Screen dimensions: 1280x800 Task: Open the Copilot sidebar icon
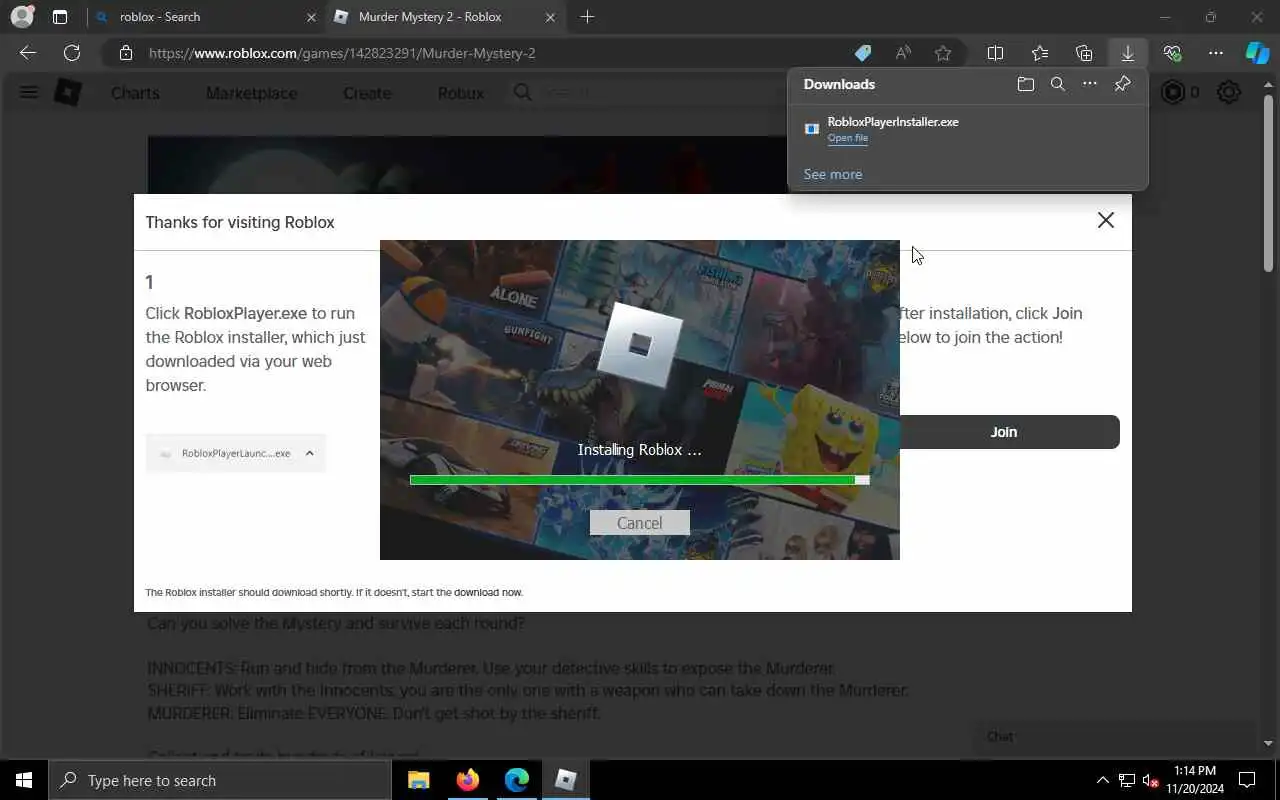pyautogui.click(x=1257, y=53)
